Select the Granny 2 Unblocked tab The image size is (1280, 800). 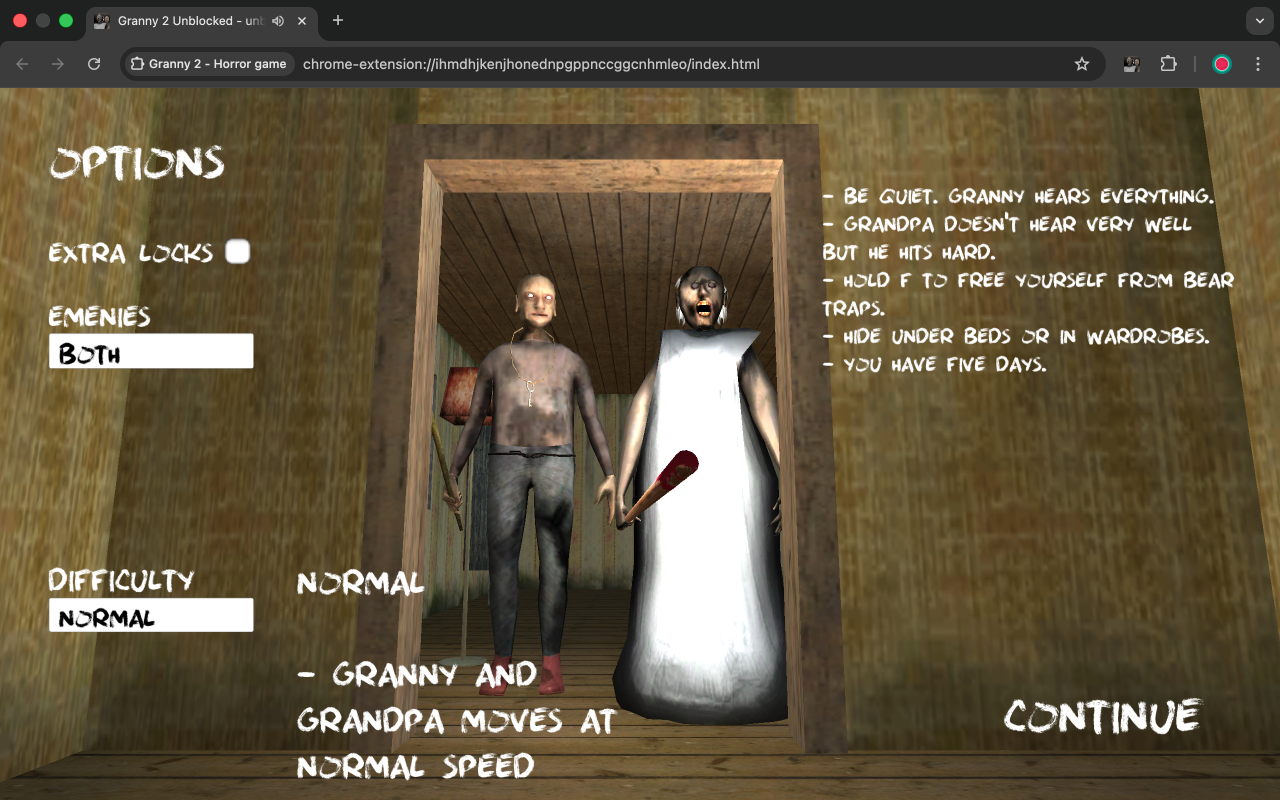tap(201, 20)
